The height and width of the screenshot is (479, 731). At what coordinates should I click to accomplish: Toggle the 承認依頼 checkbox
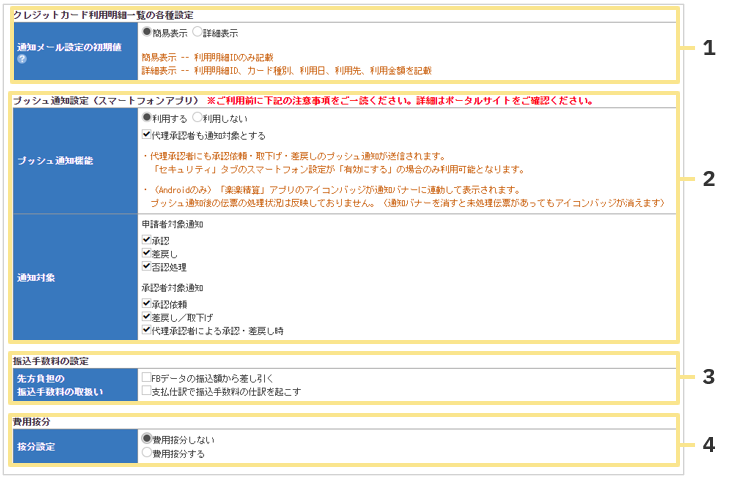pyautogui.click(x=147, y=303)
